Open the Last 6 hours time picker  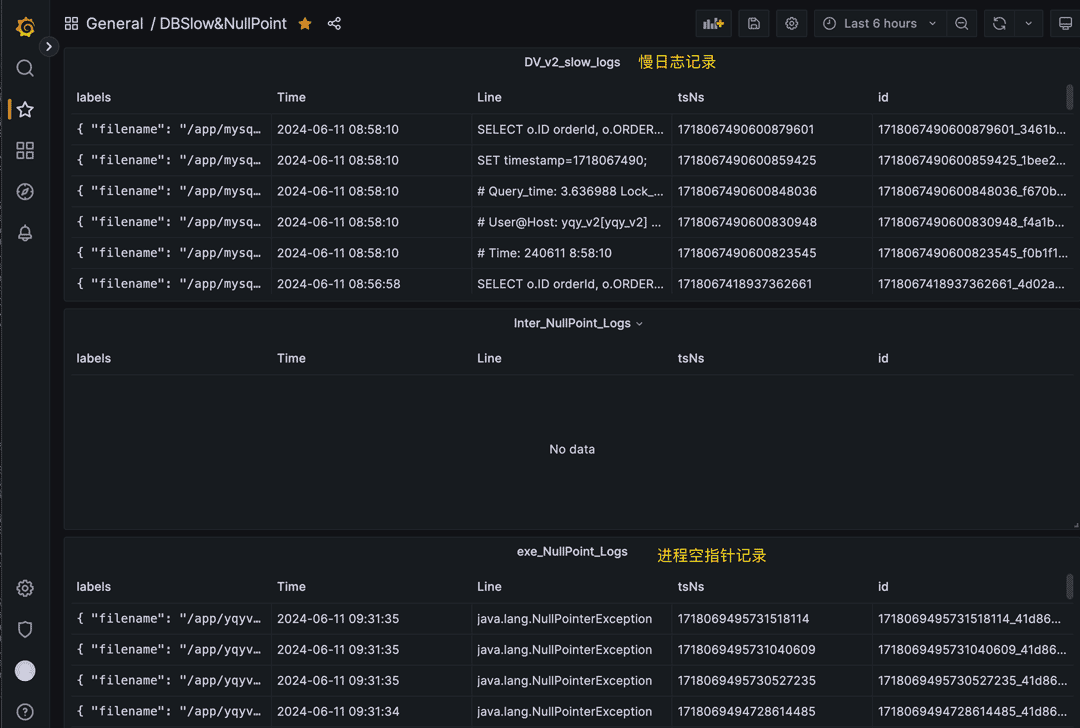pos(880,23)
